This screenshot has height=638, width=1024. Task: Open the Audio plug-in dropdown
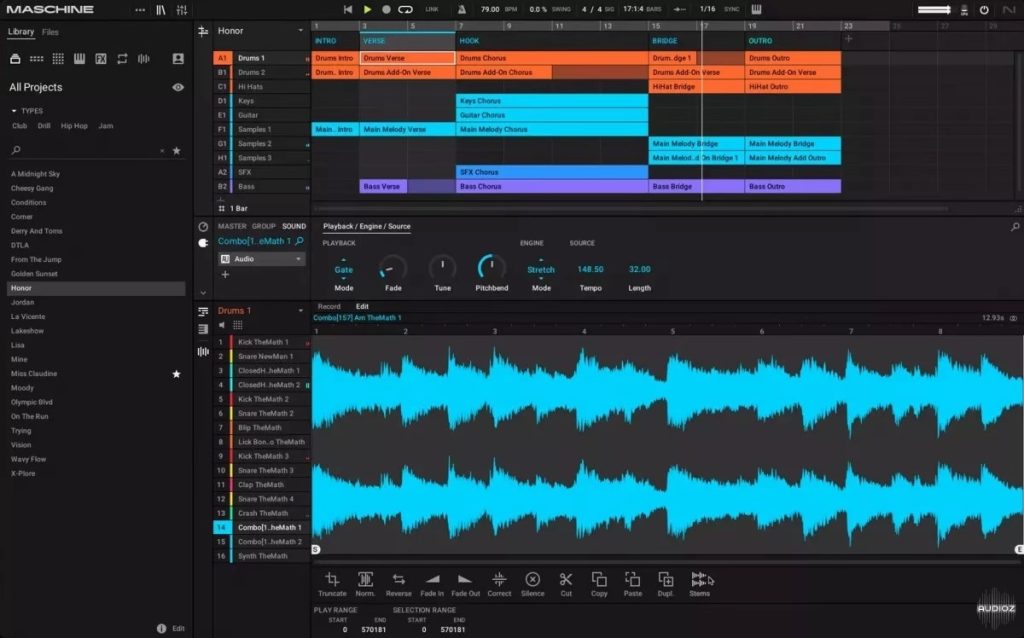click(x=298, y=259)
